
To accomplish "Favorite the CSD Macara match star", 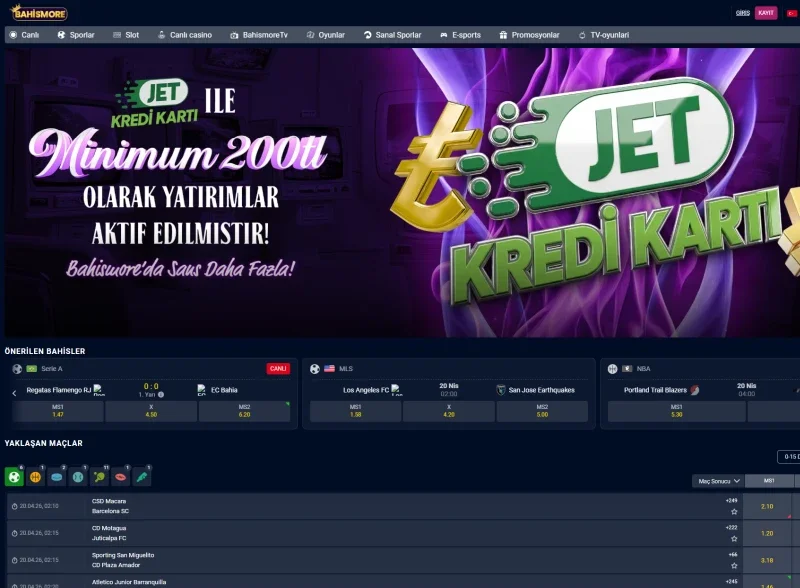I will (734, 511).
